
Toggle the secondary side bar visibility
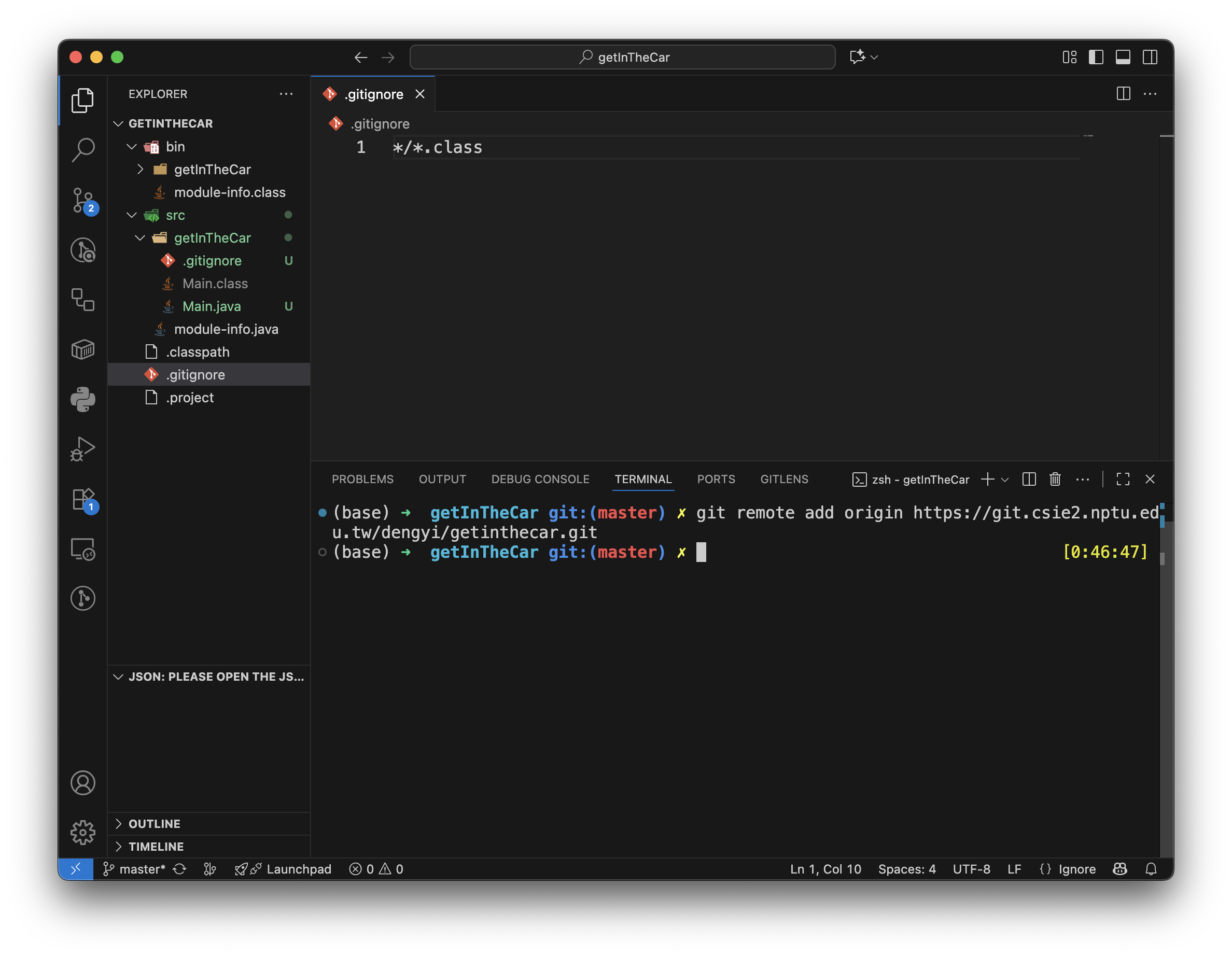[x=1150, y=58]
